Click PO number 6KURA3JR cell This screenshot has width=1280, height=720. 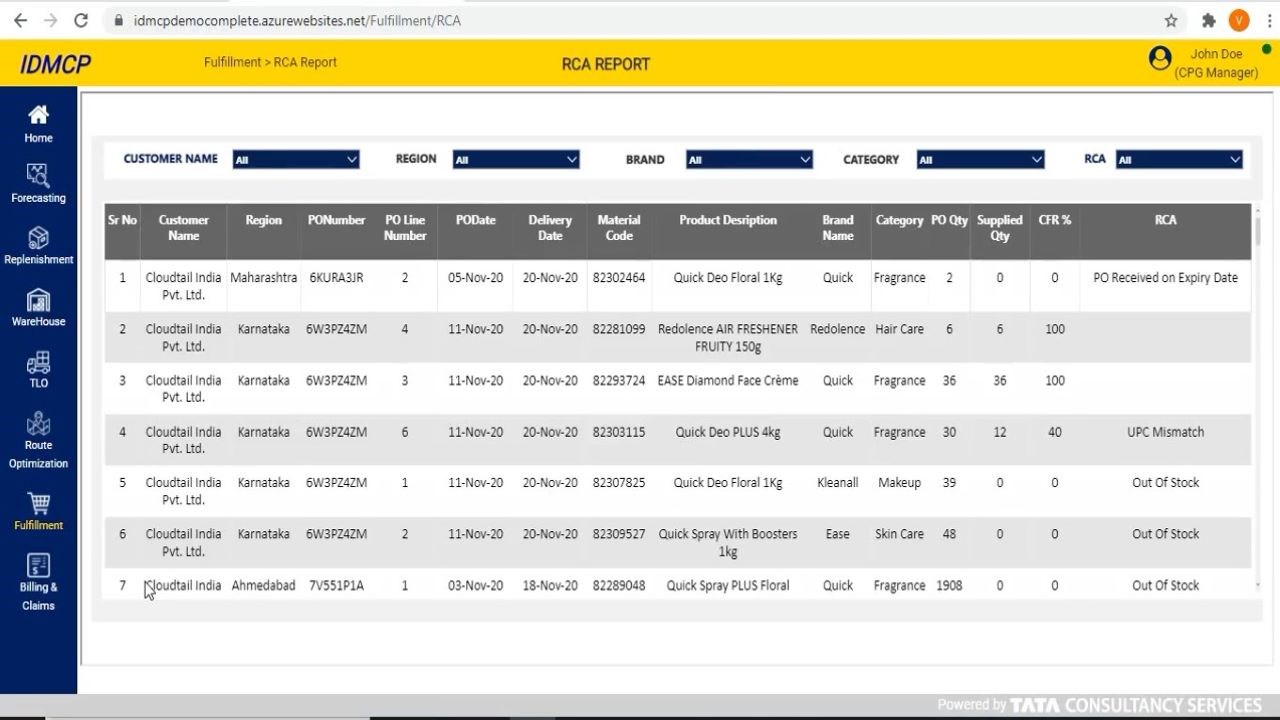tap(336, 278)
